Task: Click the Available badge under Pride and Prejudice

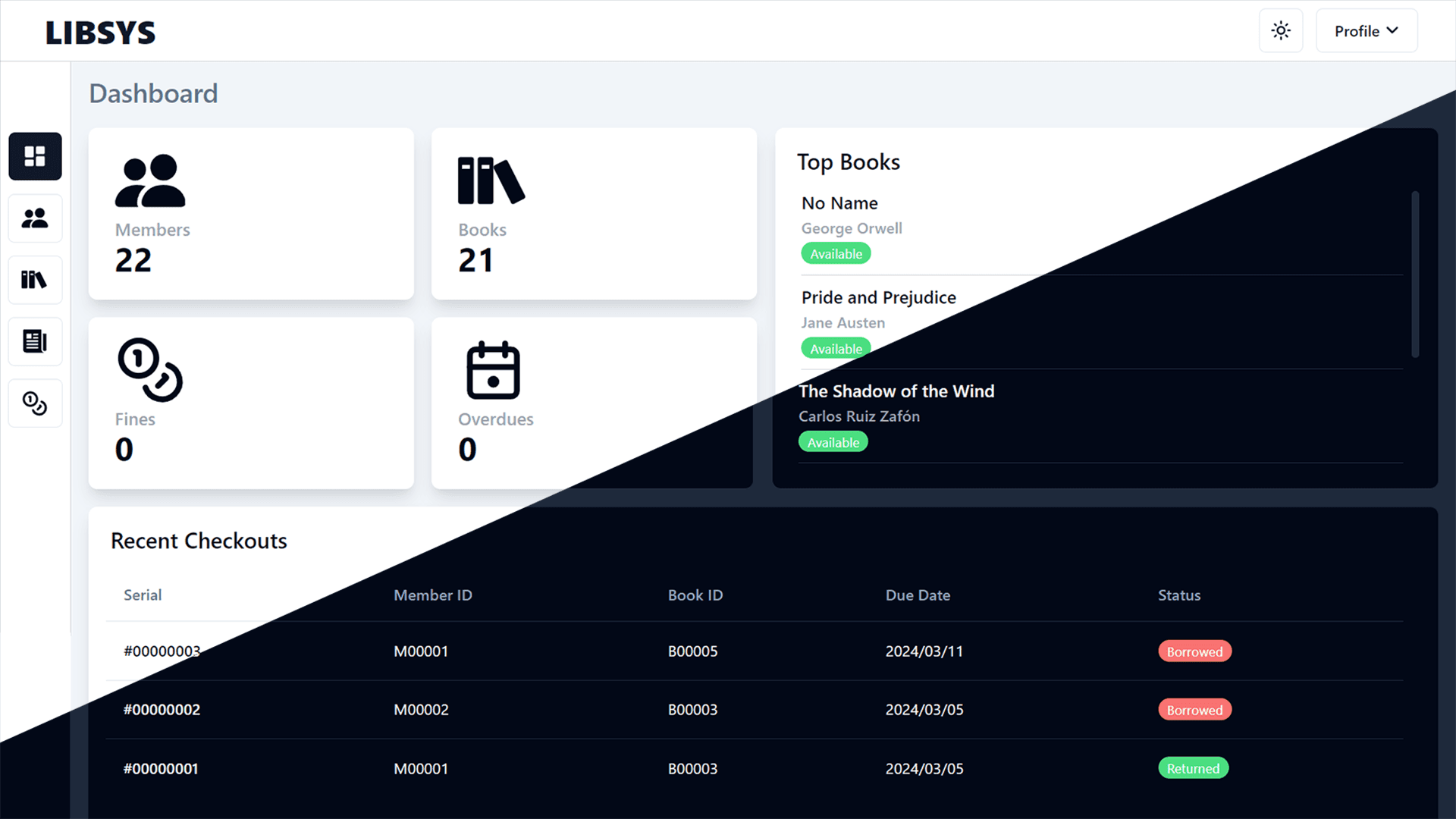Action: click(835, 348)
